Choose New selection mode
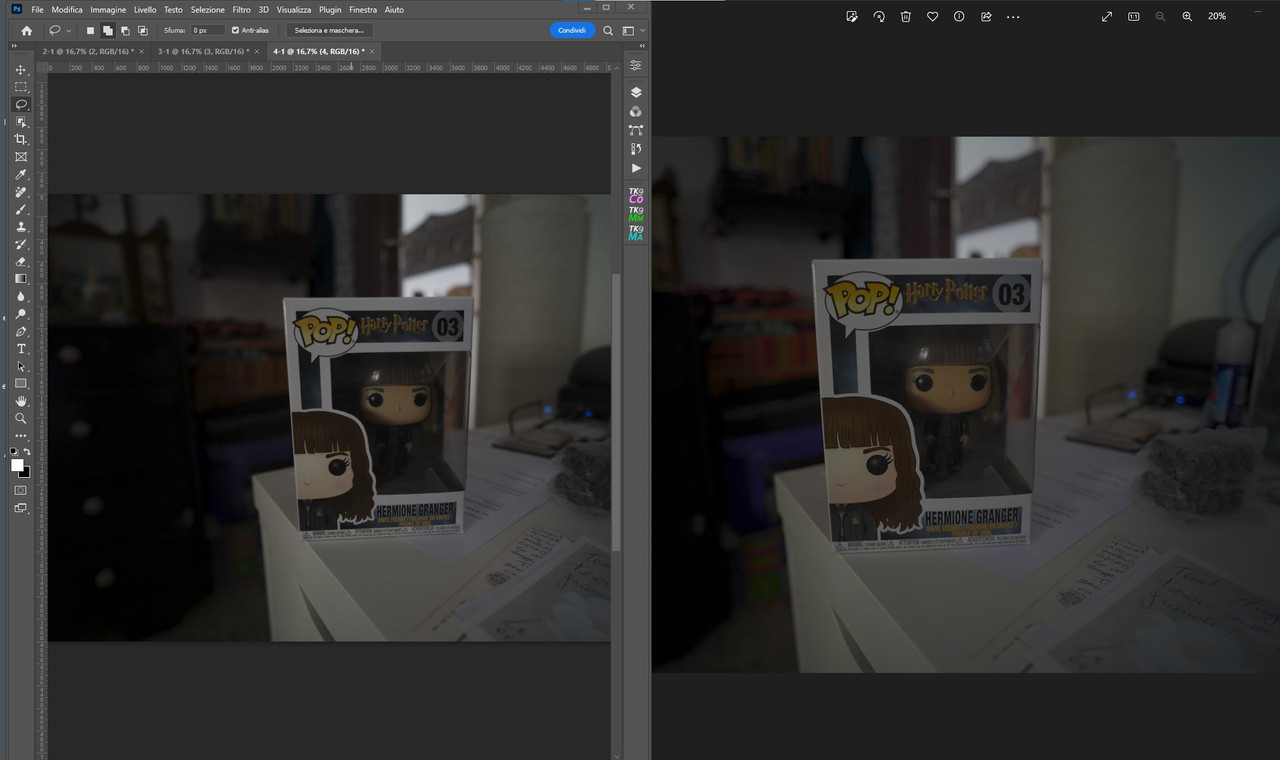 click(90, 31)
